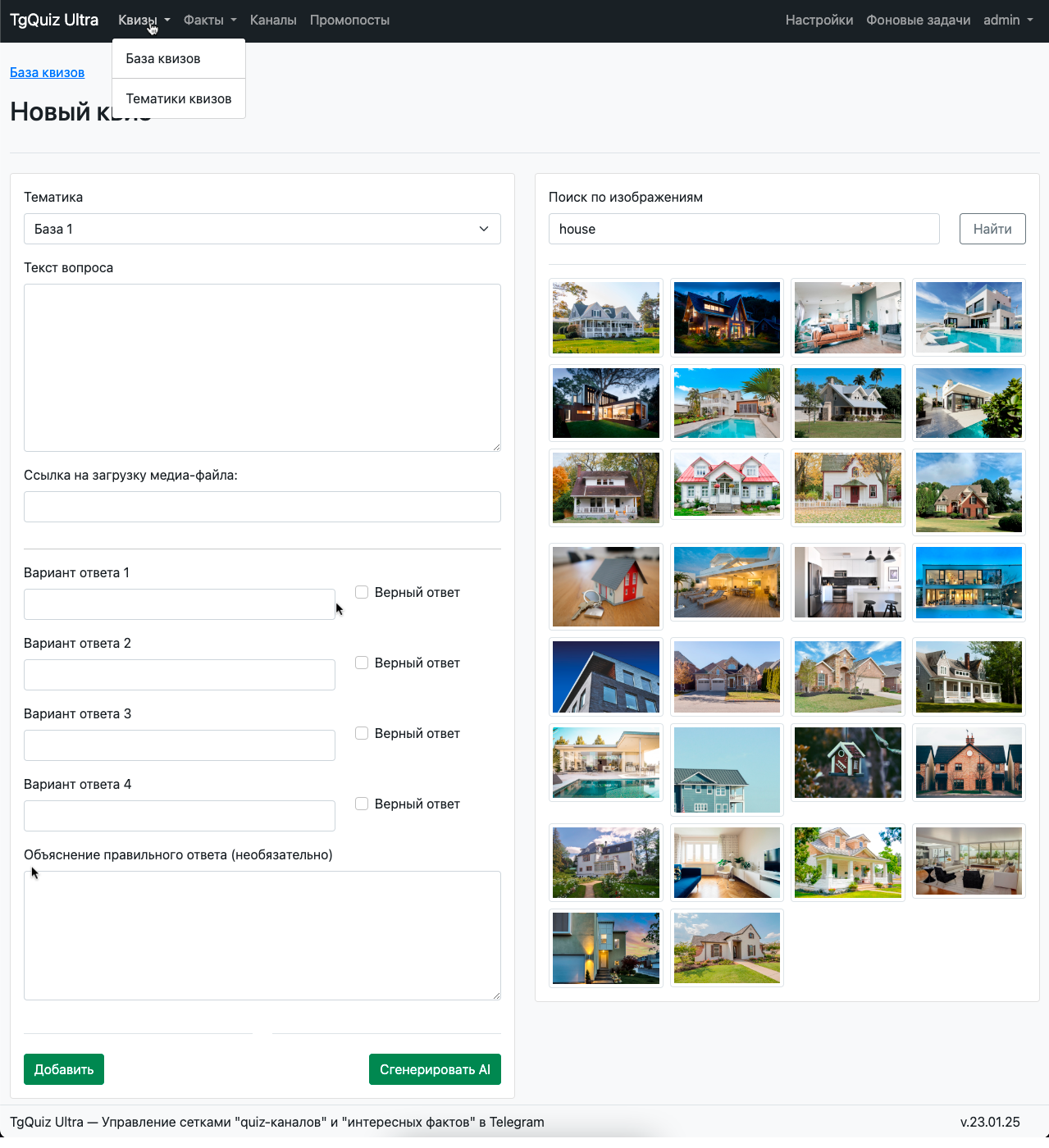Screen dimensions: 1049x1148
Task: Select the autumn house with white porch thumbnail
Action: [x=606, y=488]
